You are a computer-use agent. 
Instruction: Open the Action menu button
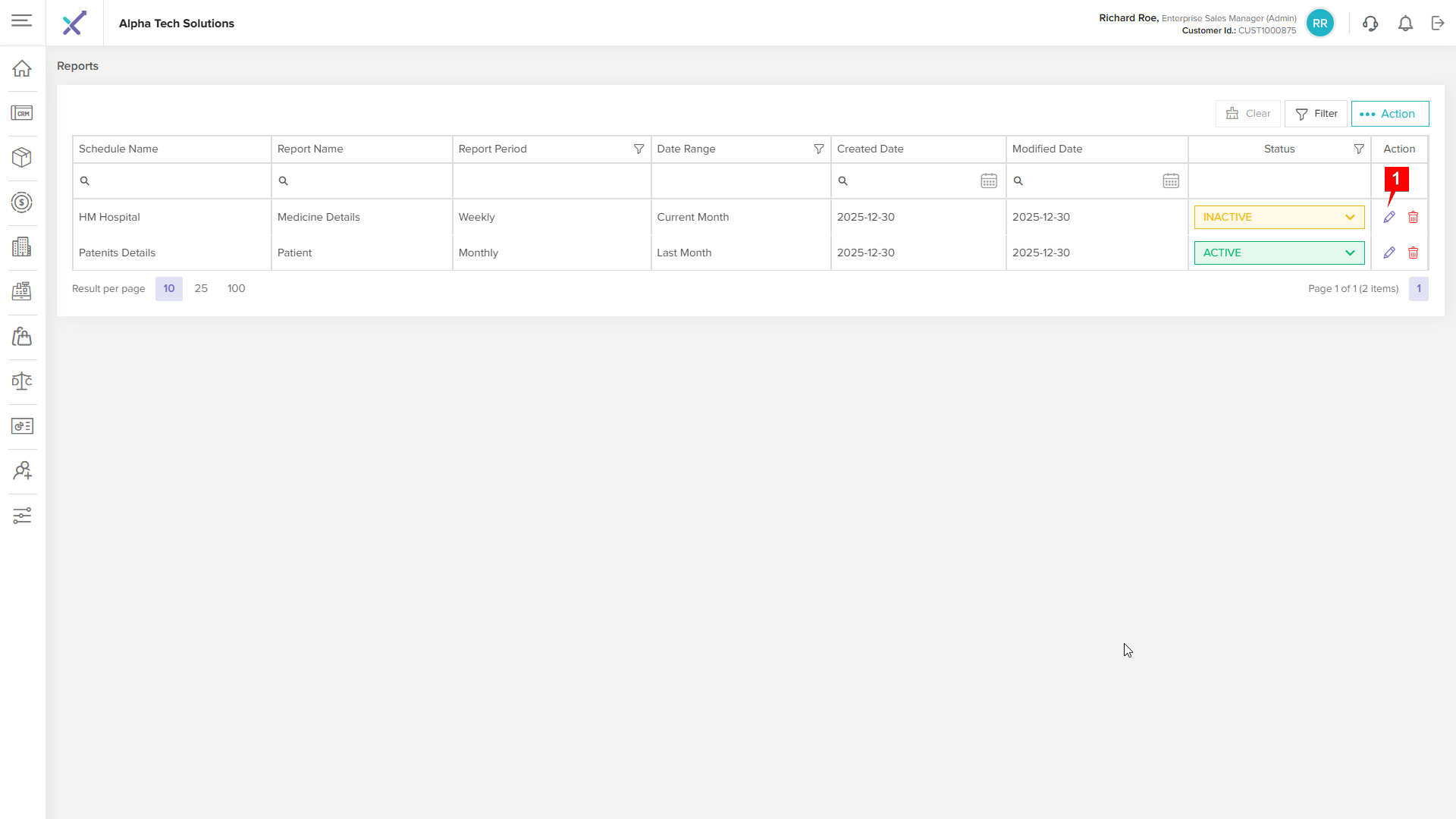click(1389, 114)
